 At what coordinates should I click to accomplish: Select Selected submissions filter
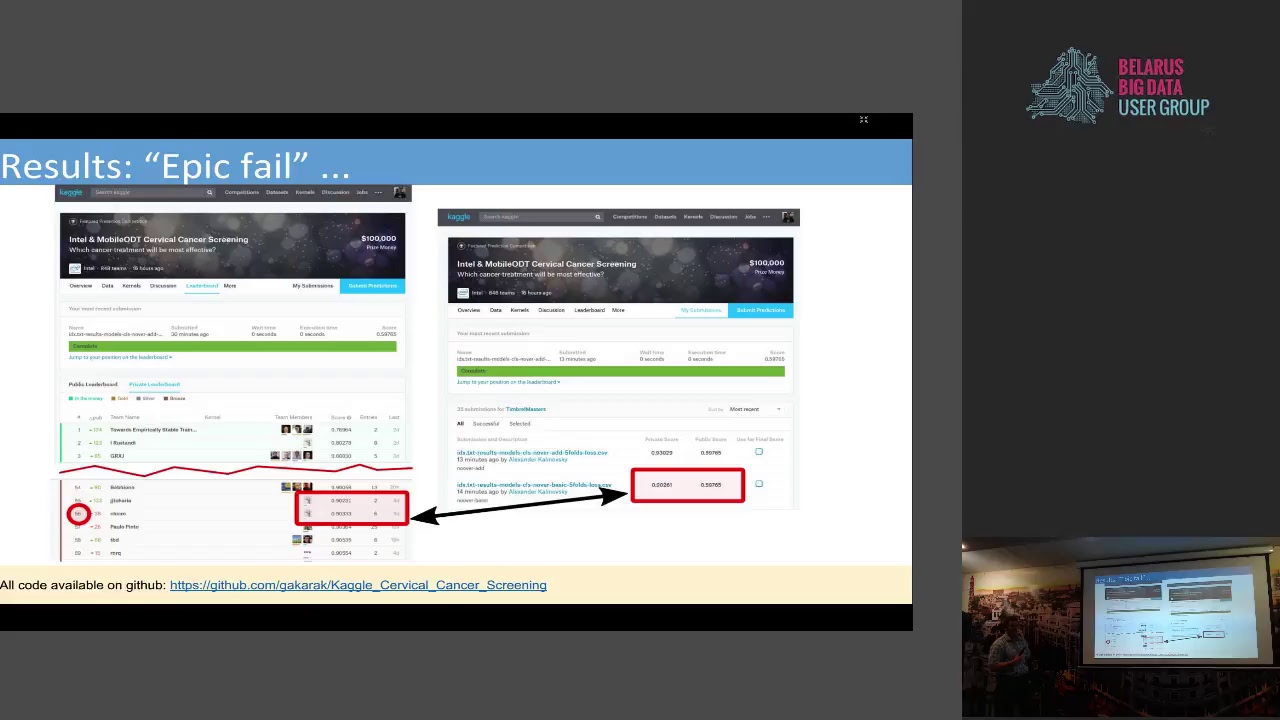point(520,424)
